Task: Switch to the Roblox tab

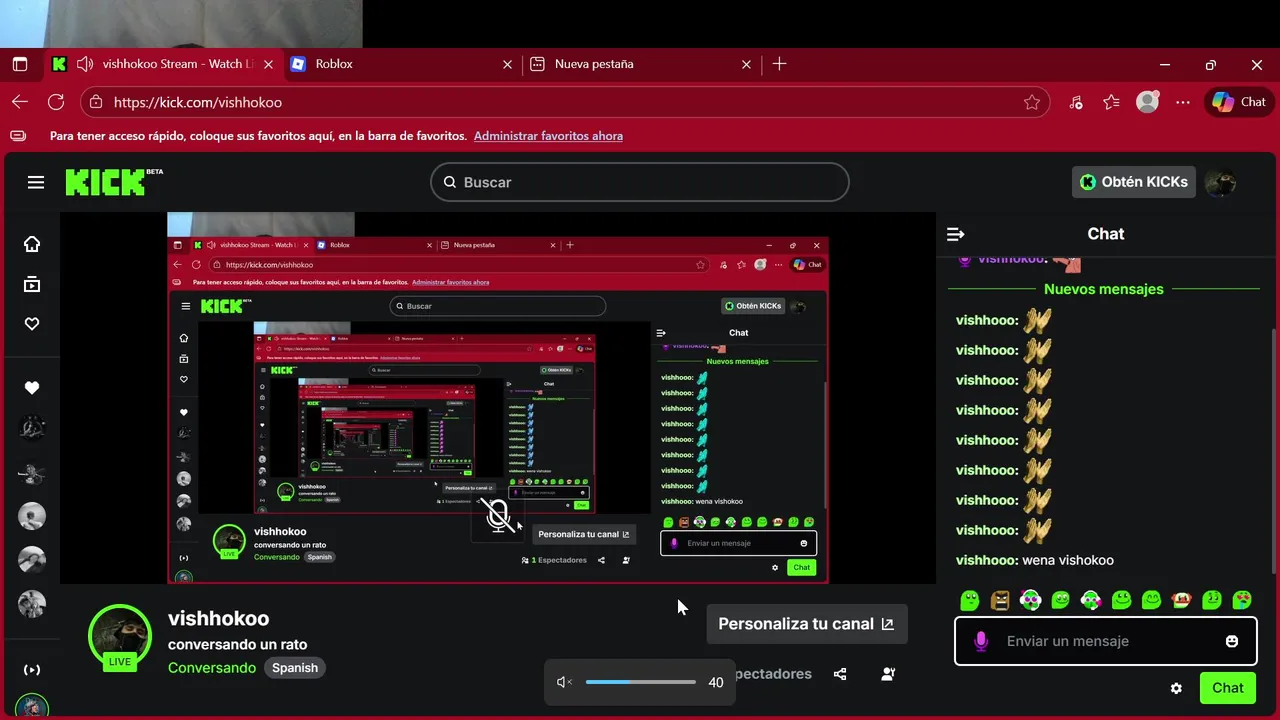Action: (402, 64)
